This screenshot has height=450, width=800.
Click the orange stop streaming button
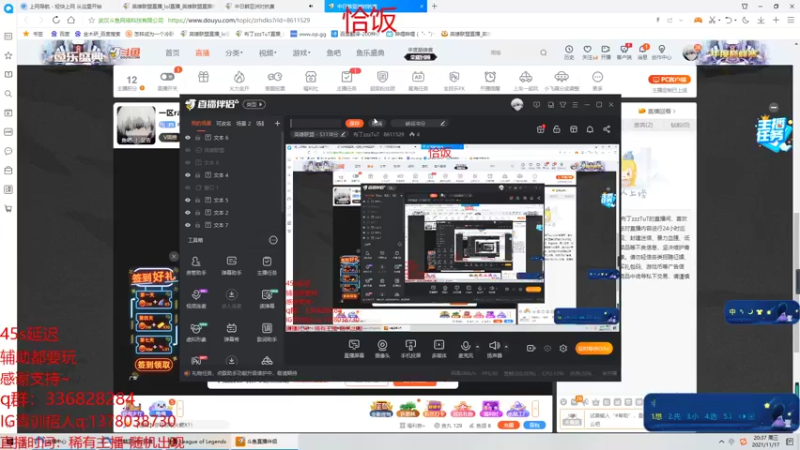click(x=594, y=348)
